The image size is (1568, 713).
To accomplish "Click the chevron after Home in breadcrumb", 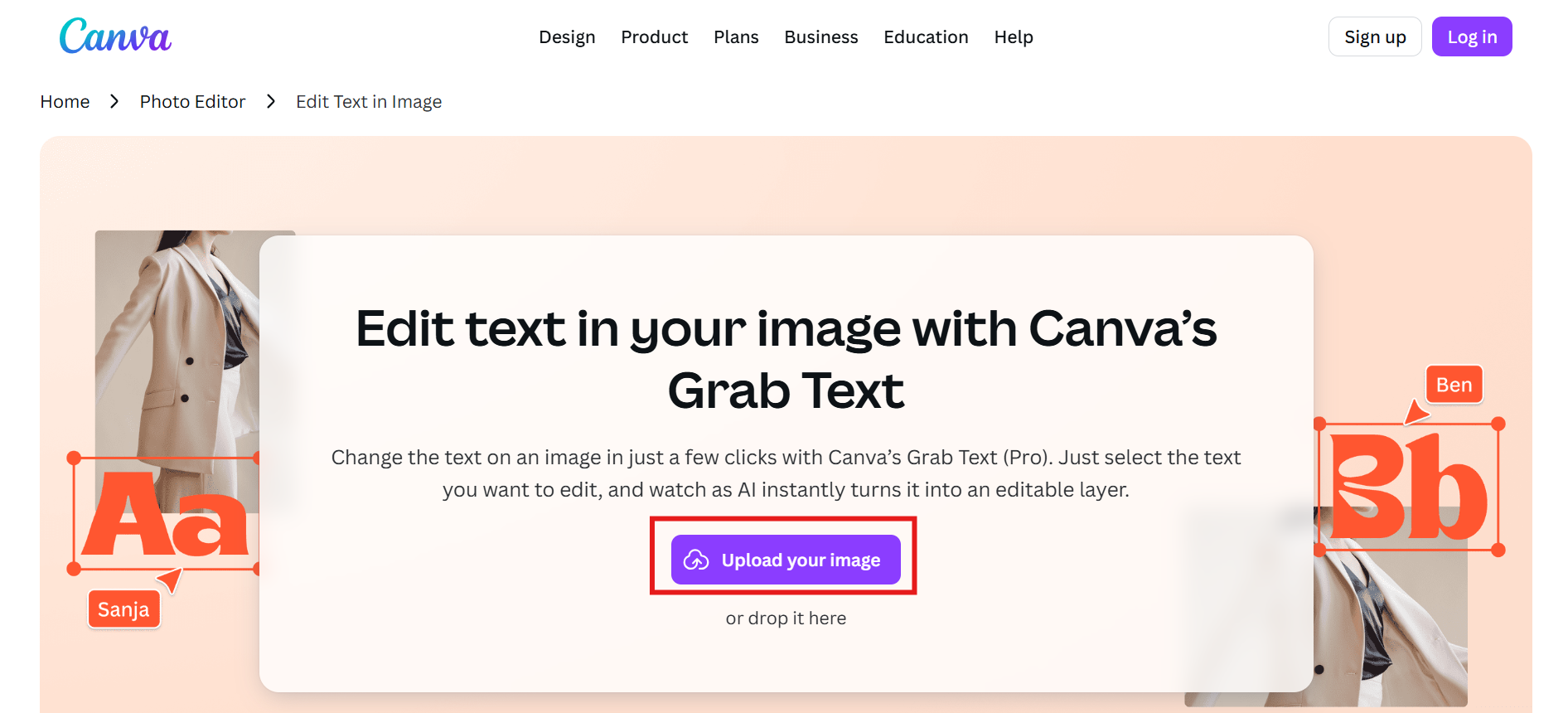I will tap(115, 101).
